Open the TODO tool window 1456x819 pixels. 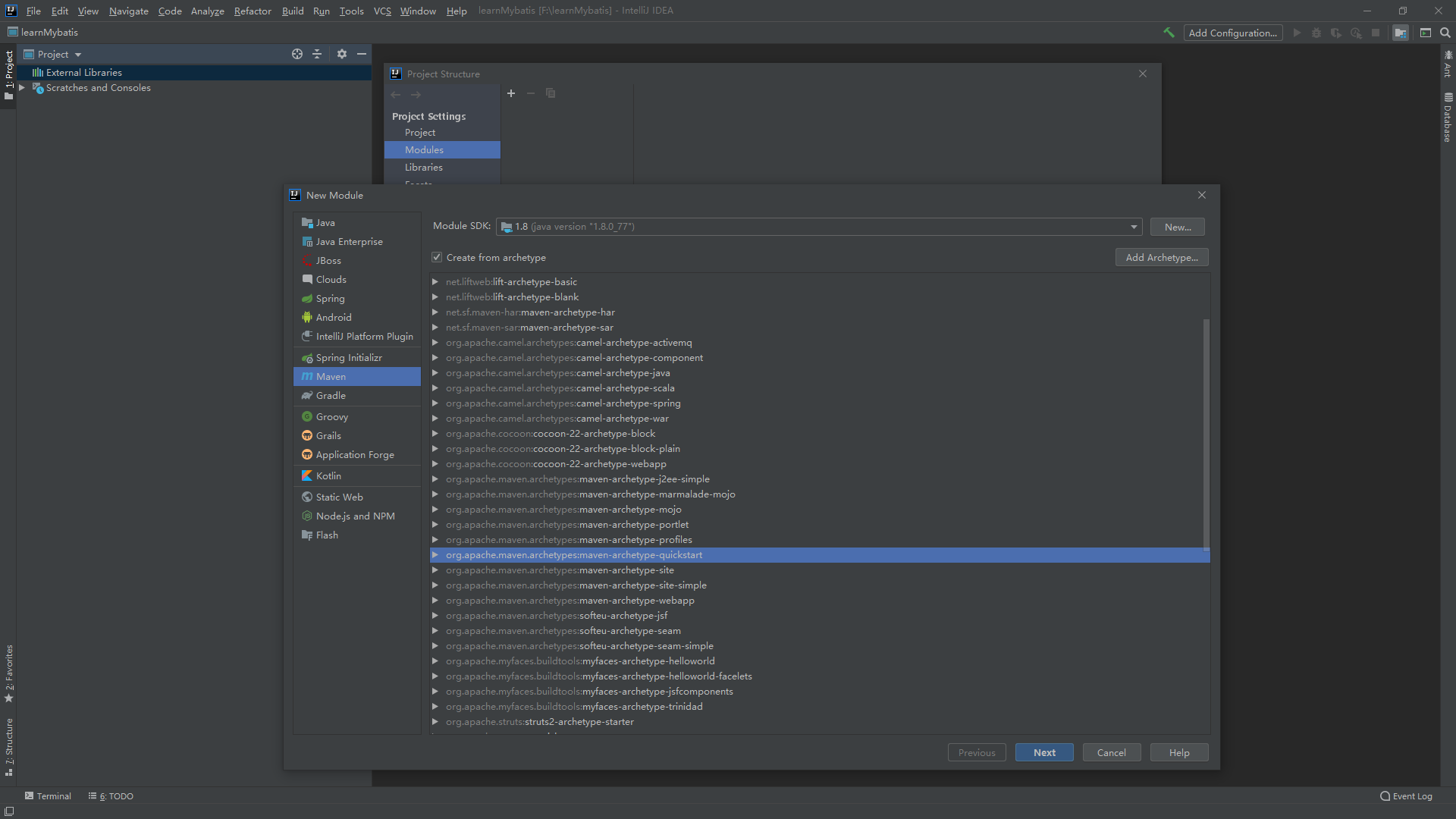click(x=111, y=795)
